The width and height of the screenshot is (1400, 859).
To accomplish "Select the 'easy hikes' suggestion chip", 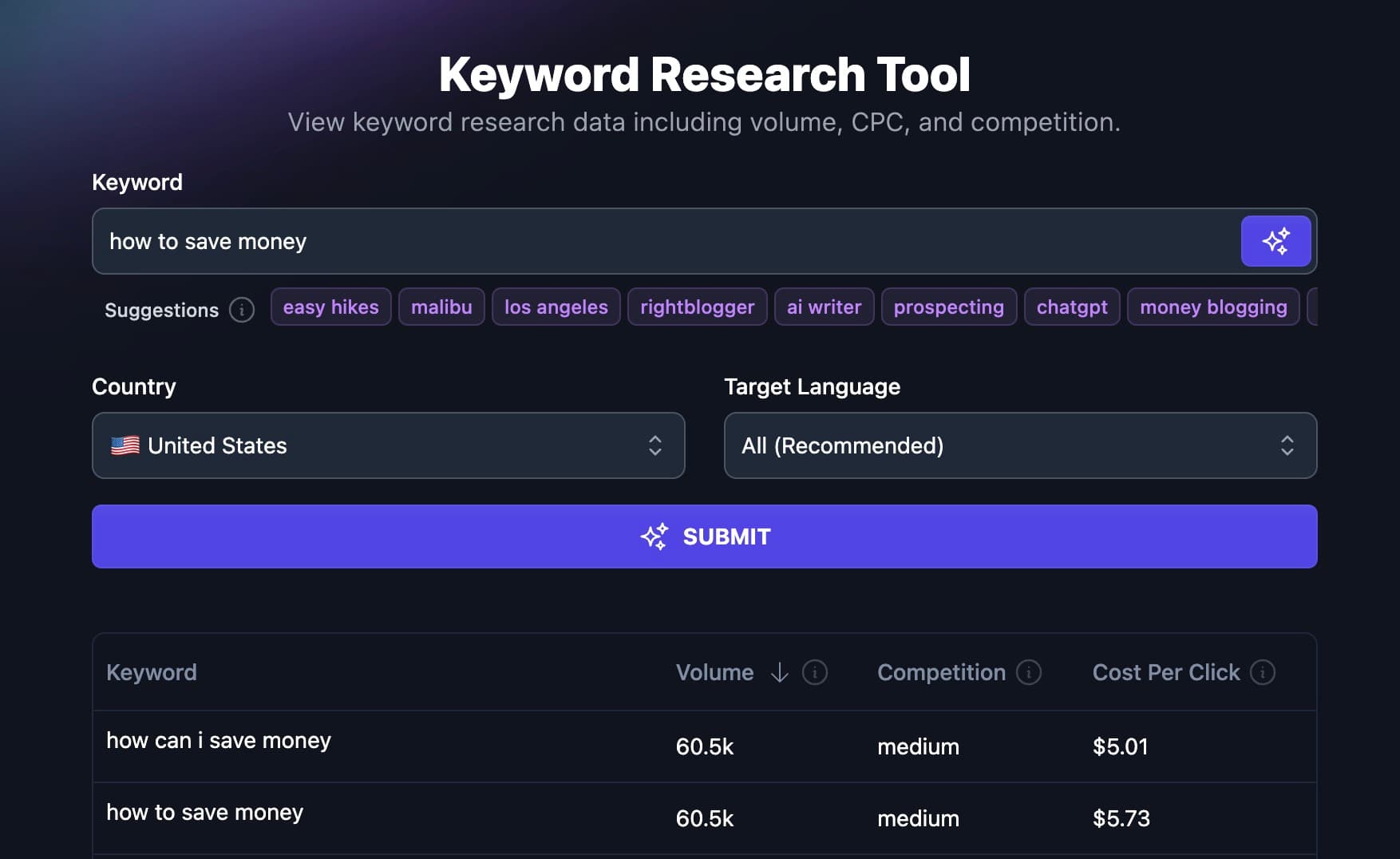I will coord(330,307).
